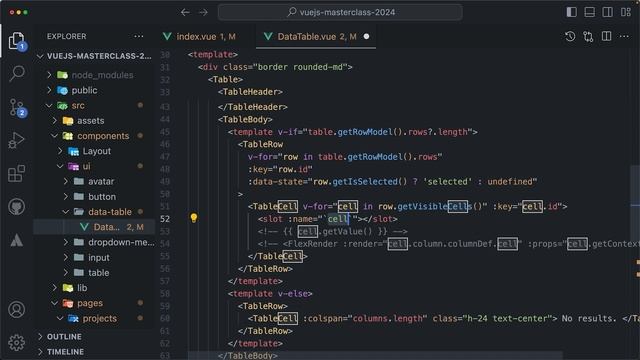Open the Accounts menu icon
640x360 pixels.
[17, 310]
